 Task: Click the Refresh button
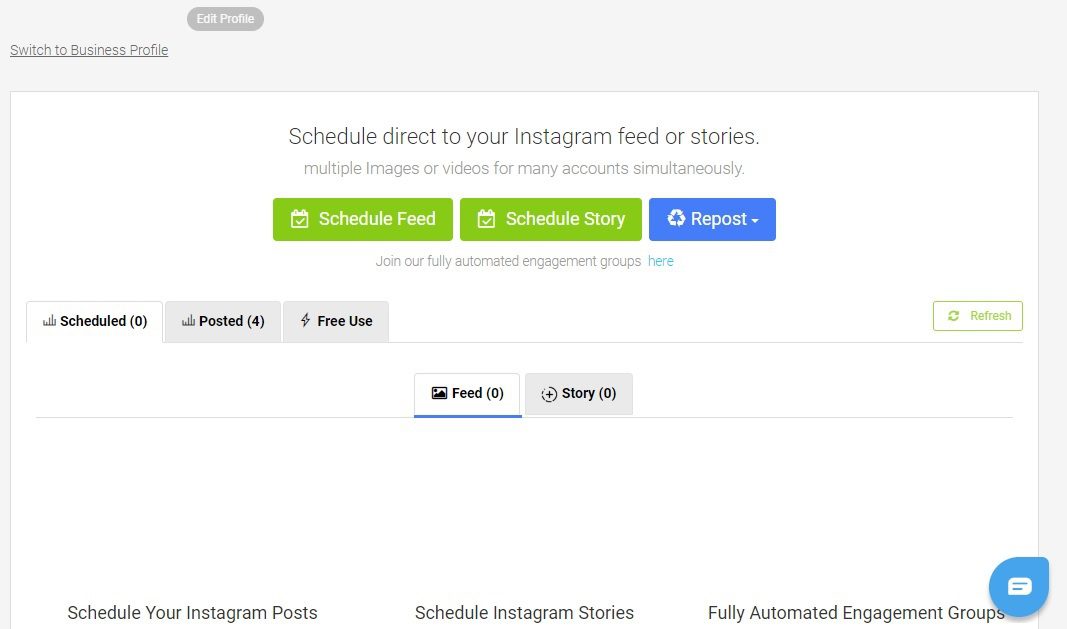click(x=977, y=315)
